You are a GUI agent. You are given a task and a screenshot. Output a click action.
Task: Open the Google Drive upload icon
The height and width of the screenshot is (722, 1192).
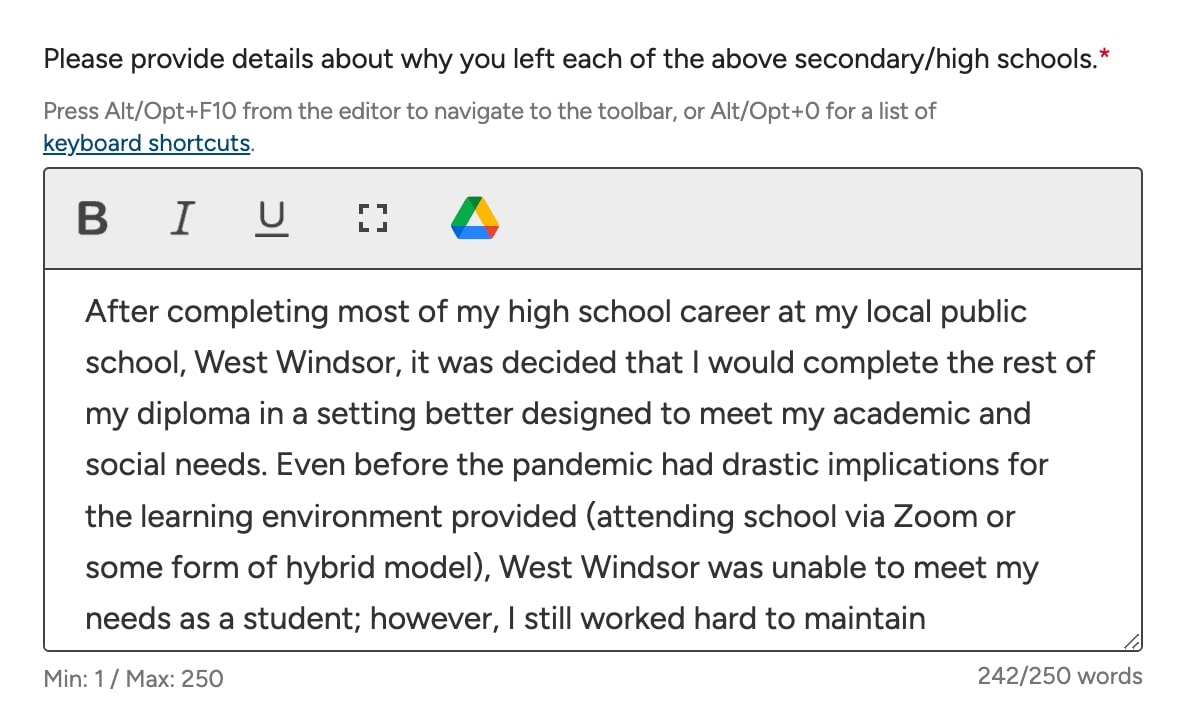[x=475, y=218]
